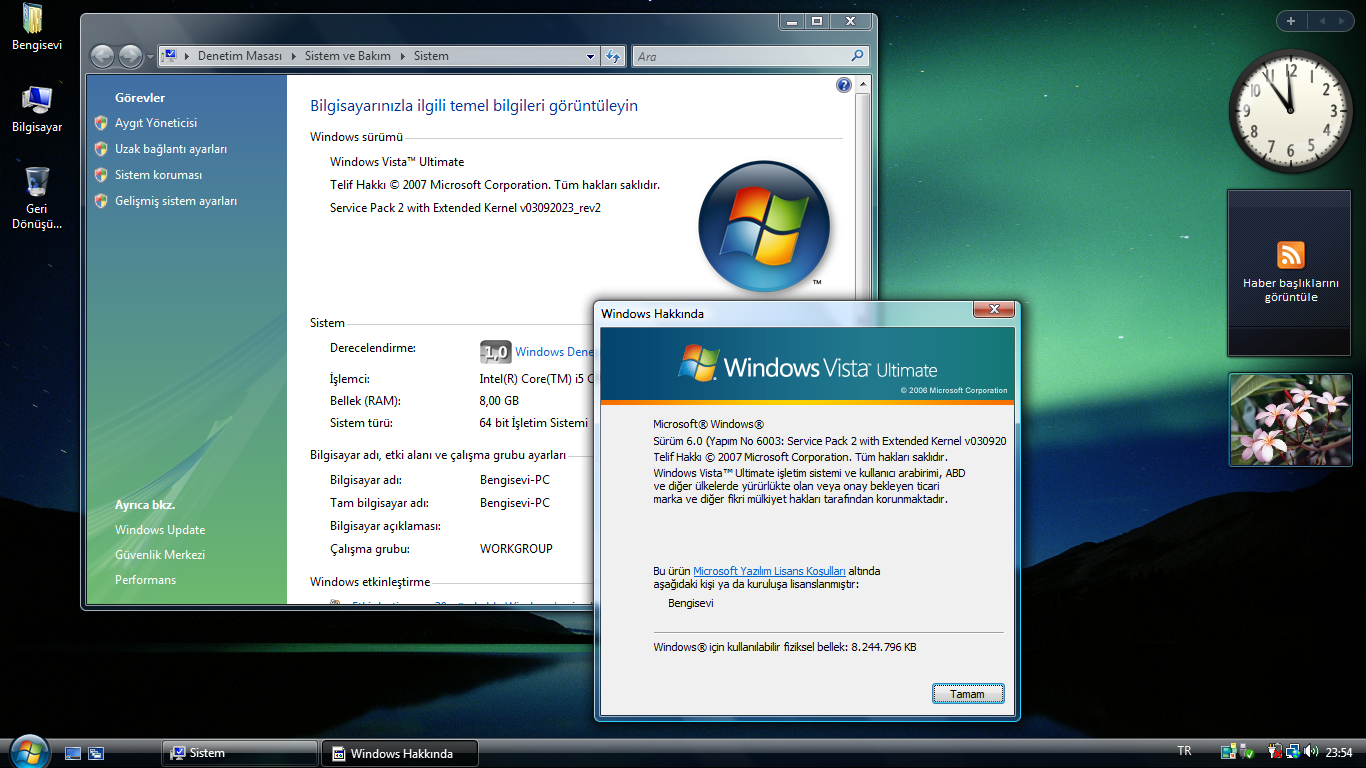The height and width of the screenshot is (768, 1366).
Task: Navigate to Denetim Masası in the address bar
Action: (x=240, y=56)
